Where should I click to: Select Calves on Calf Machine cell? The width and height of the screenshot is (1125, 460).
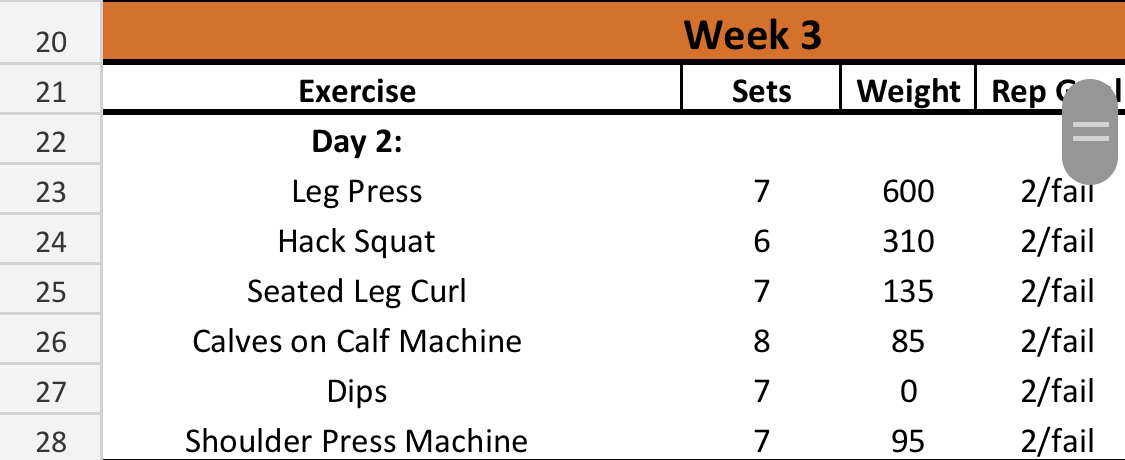tap(357, 341)
